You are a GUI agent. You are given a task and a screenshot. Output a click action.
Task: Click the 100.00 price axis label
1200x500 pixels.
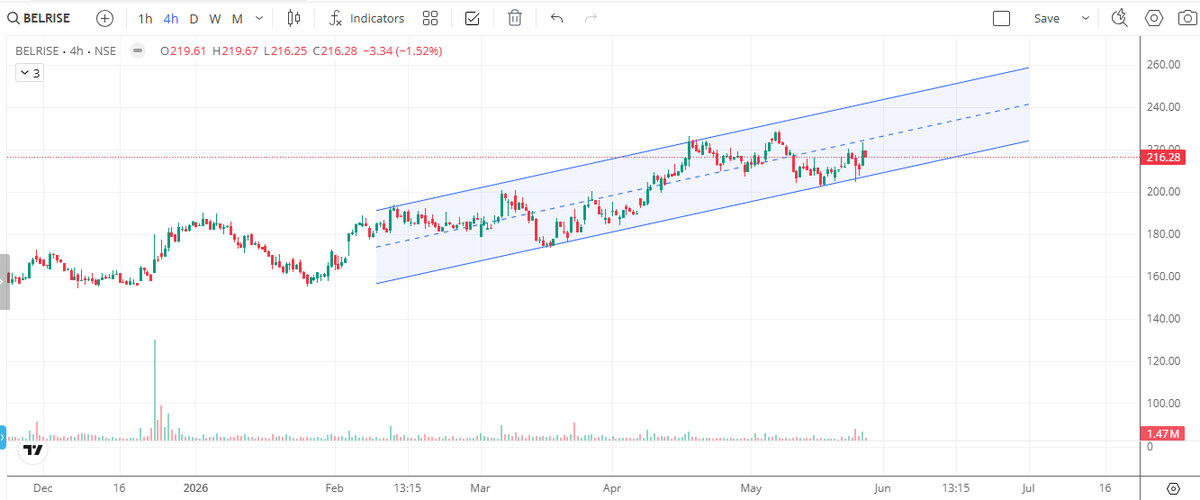tap(1166, 404)
